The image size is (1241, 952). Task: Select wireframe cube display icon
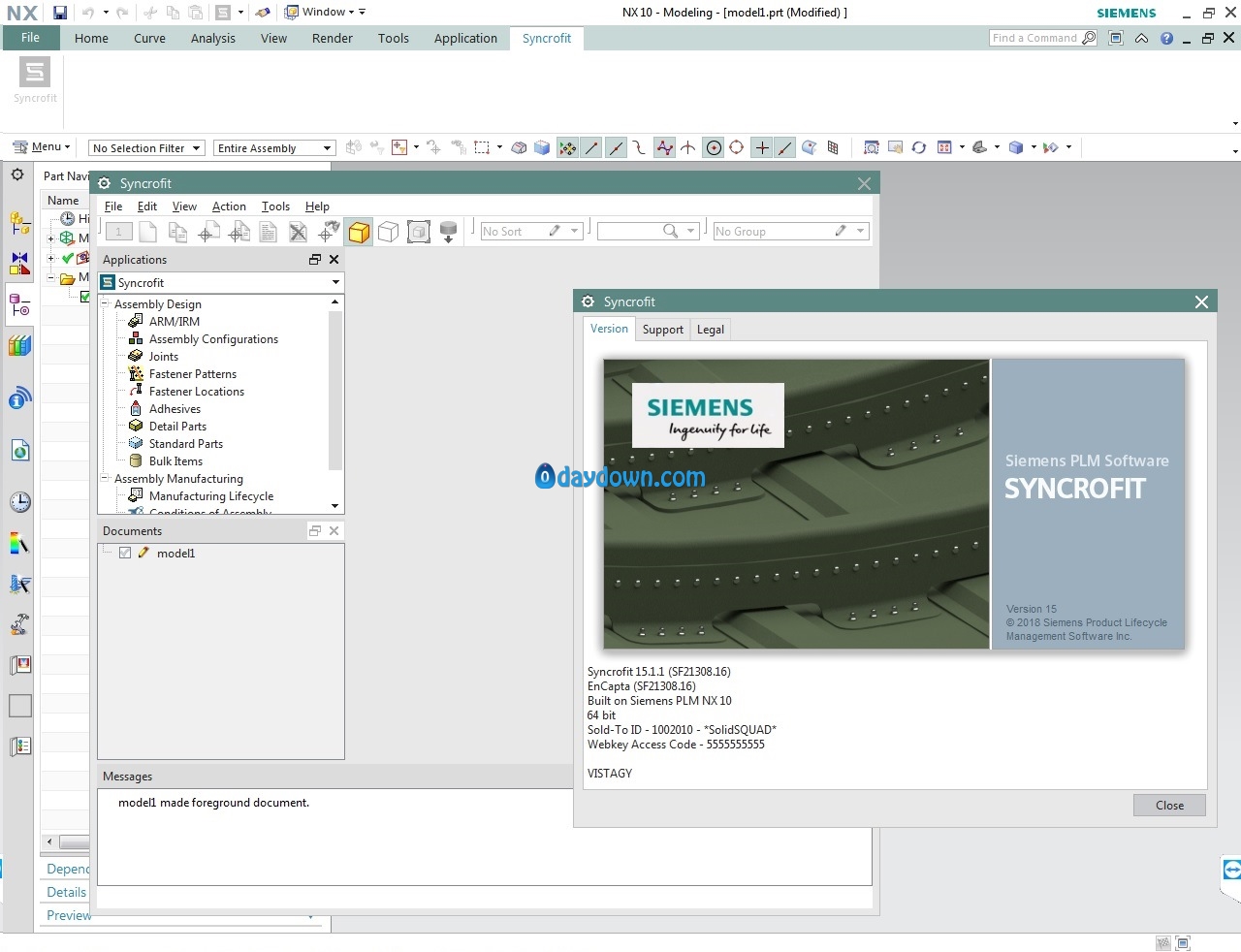[388, 232]
